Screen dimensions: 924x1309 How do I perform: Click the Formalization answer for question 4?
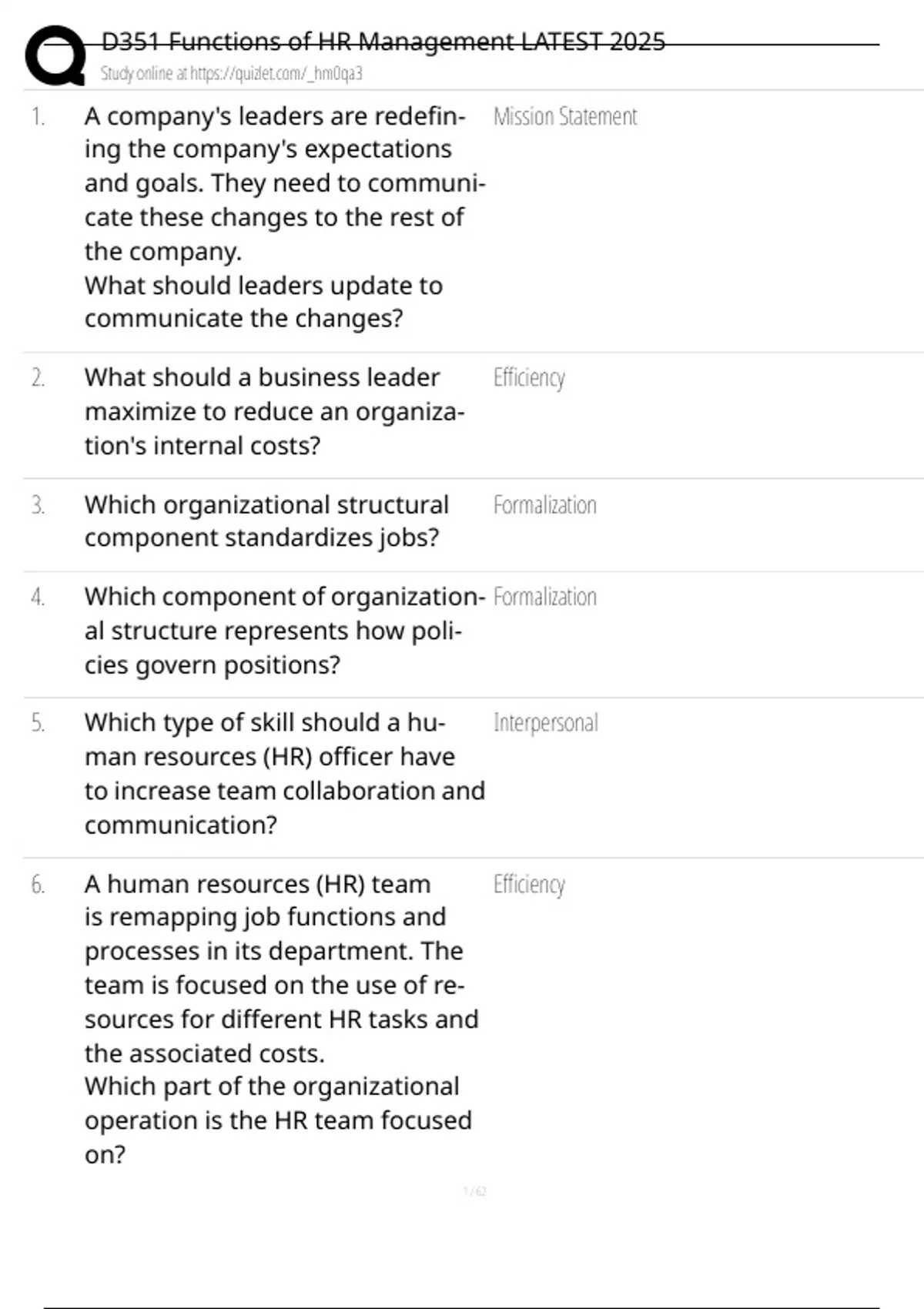pos(544,598)
